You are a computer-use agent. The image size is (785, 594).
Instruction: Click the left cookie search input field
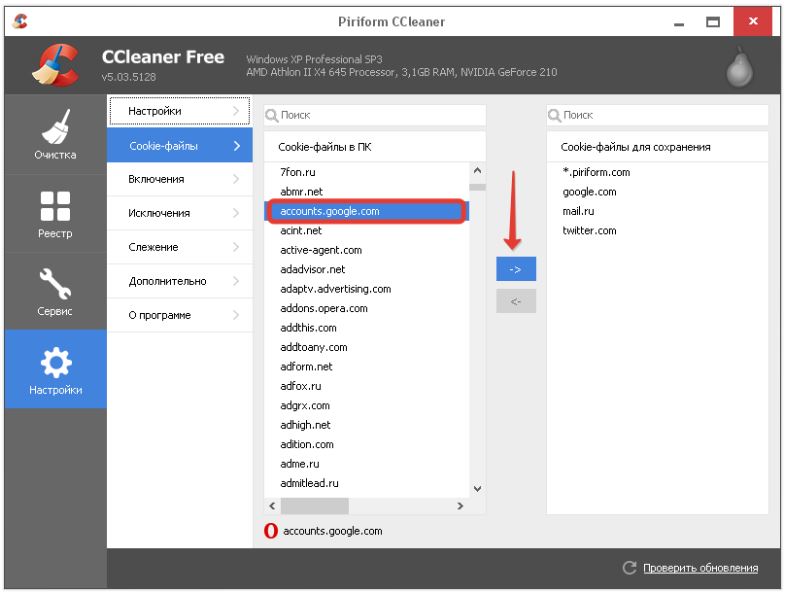374,115
